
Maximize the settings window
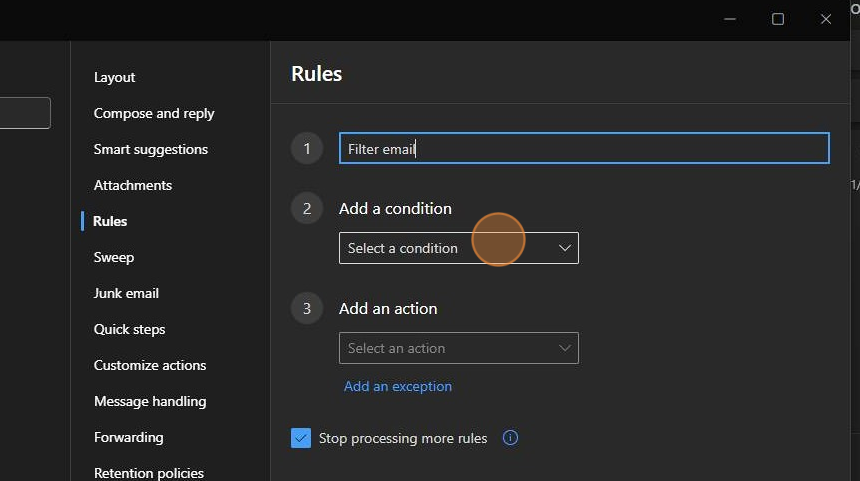[x=778, y=19]
